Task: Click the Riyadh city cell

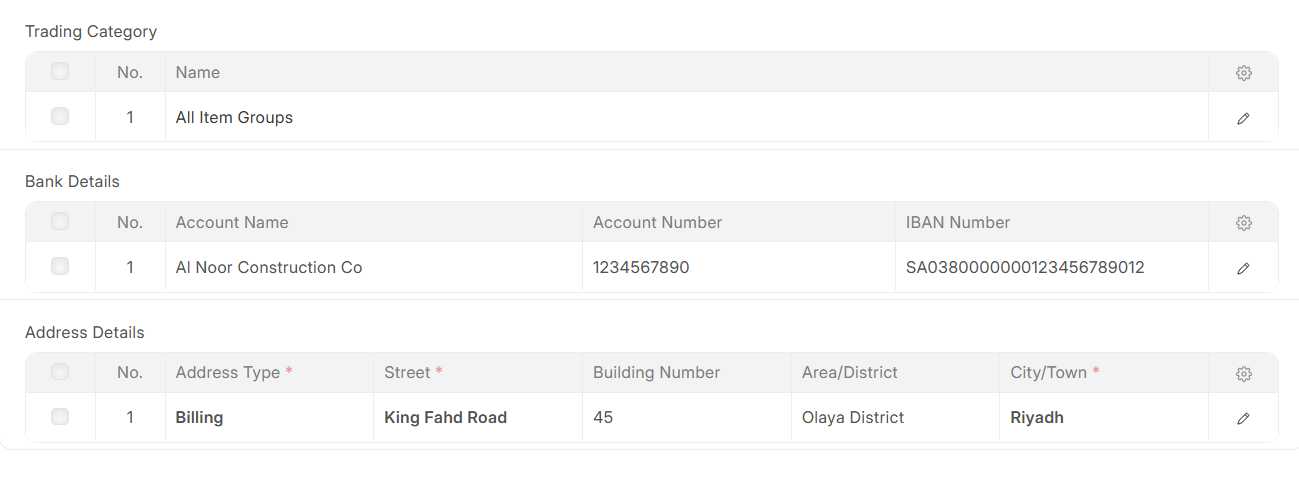Action: click(x=1037, y=417)
